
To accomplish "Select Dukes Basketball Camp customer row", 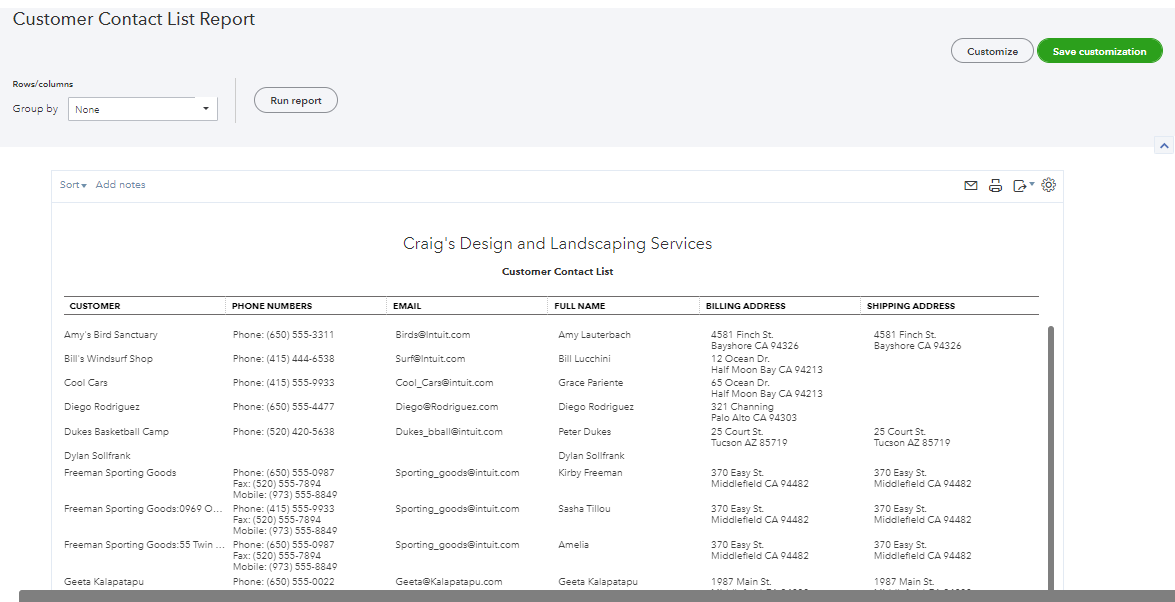I will [117, 431].
